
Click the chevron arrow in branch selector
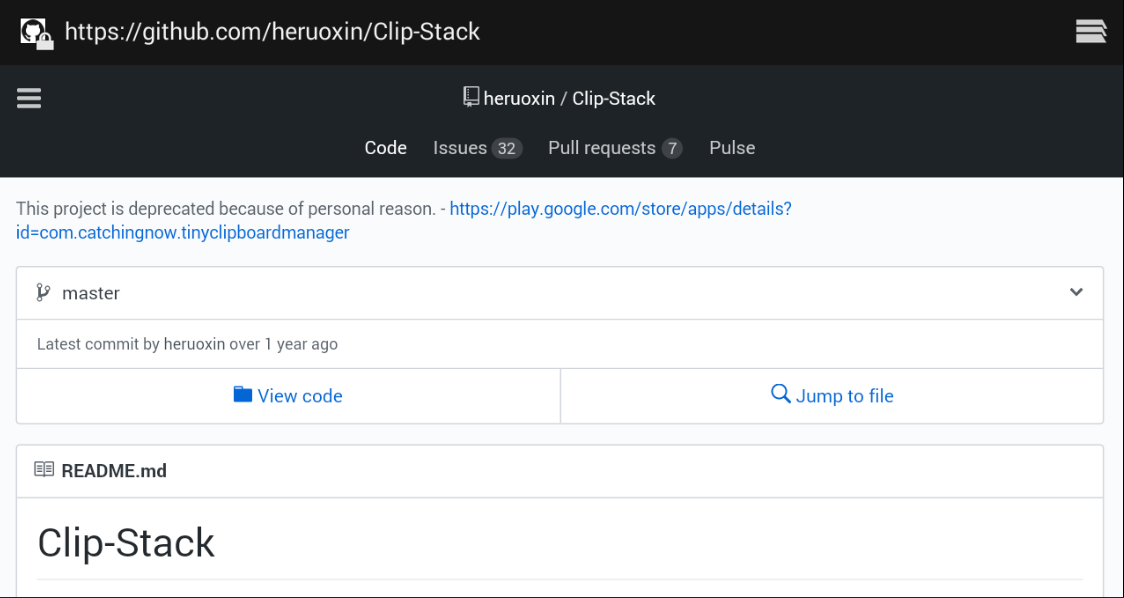click(x=1076, y=292)
